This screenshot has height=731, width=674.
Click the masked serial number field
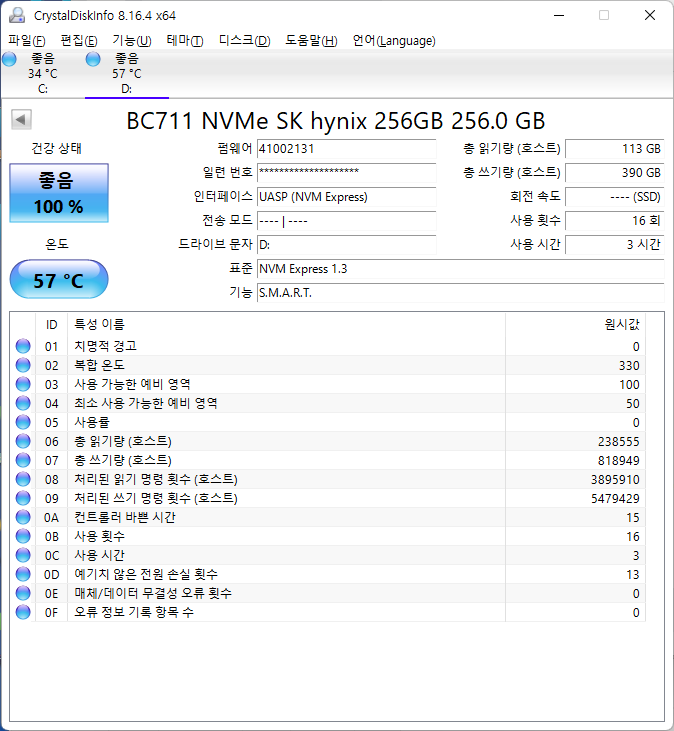pyautogui.click(x=346, y=172)
